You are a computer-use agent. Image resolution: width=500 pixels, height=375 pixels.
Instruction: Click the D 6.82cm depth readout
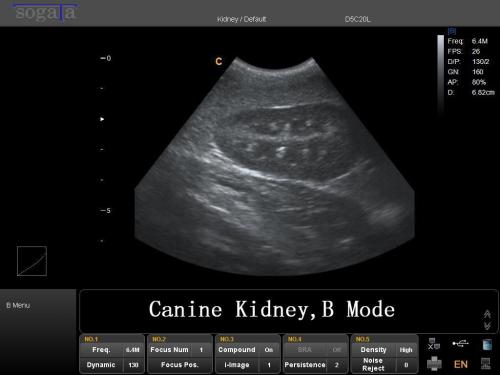pyautogui.click(x=471, y=92)
